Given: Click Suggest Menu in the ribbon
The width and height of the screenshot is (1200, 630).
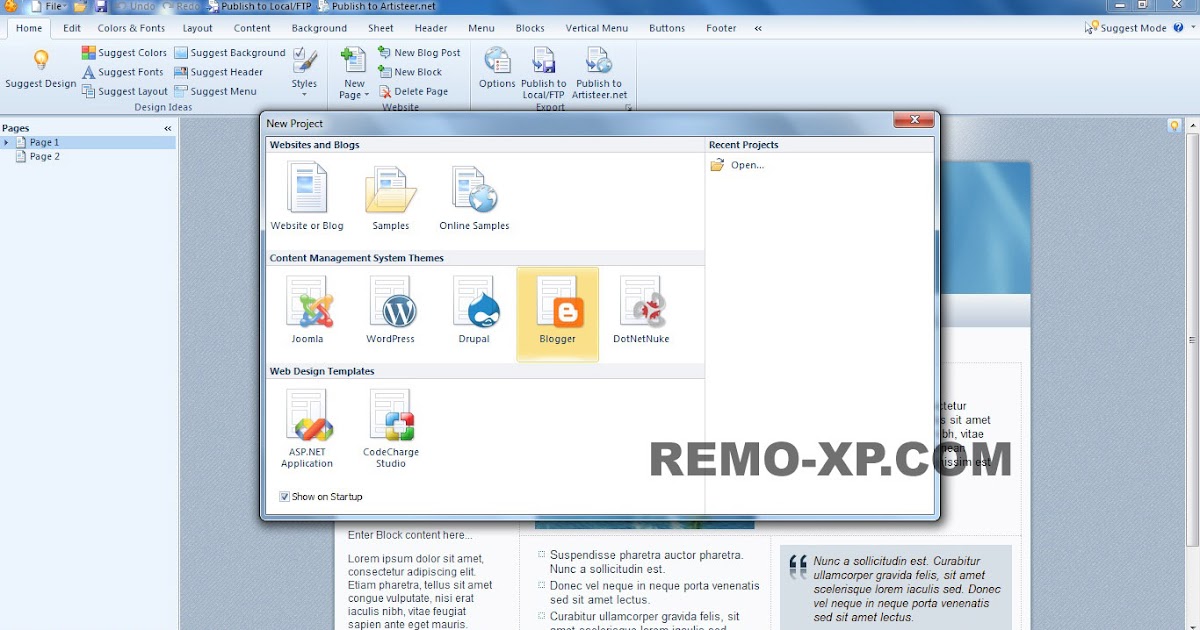Looking at the screenshot, I should click(215, 91).
